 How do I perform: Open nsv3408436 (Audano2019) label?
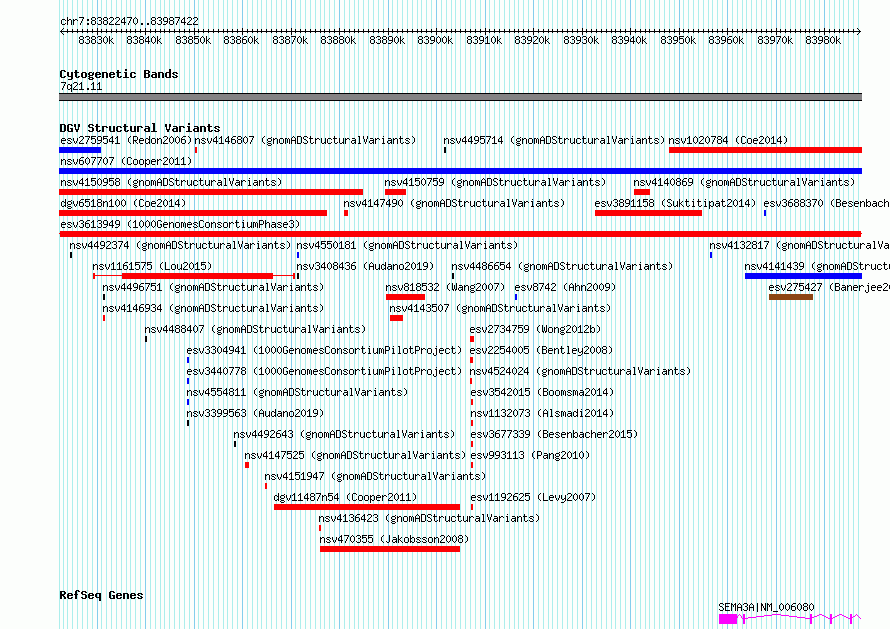point(365,266)
